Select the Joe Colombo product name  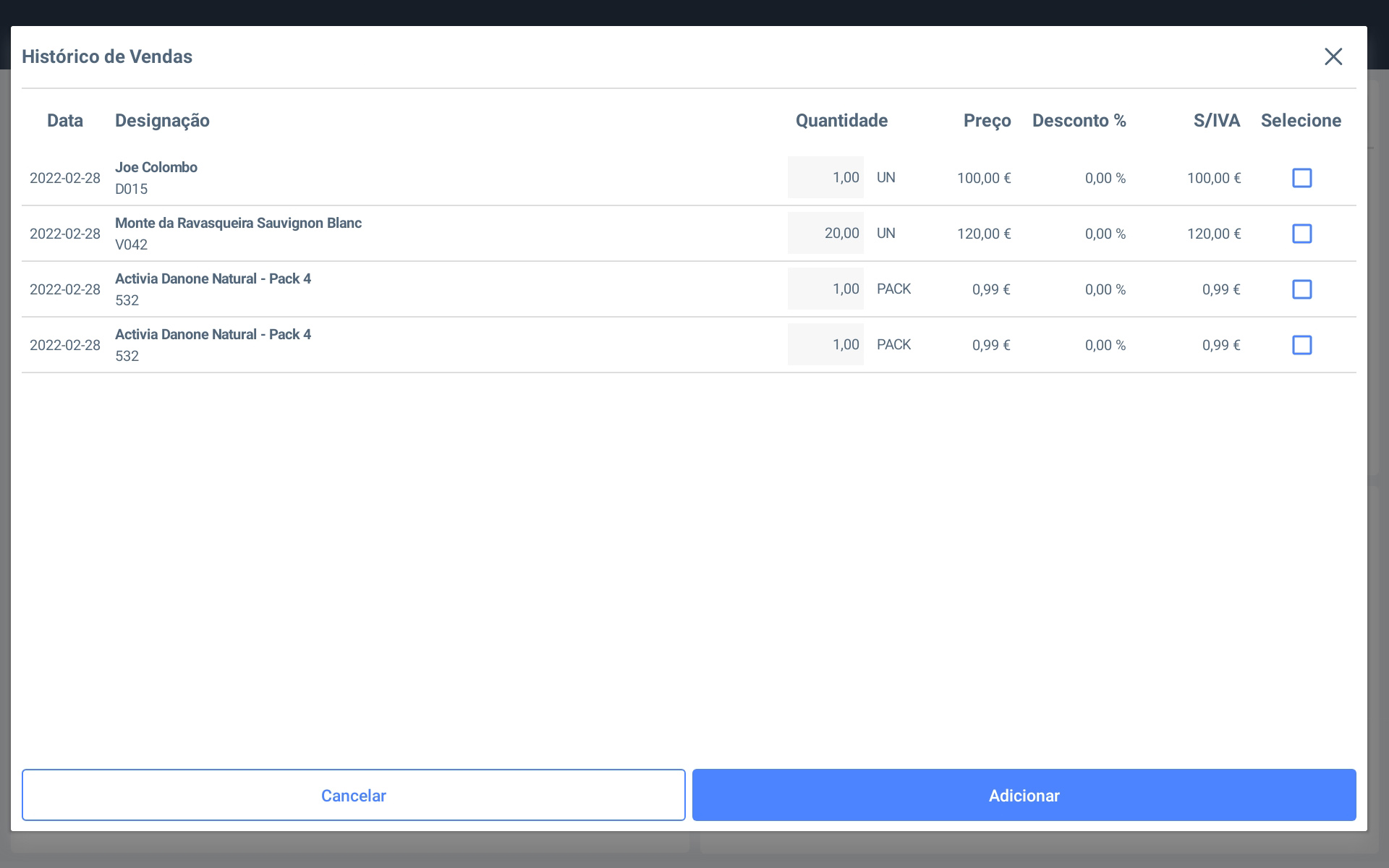click(x=156, y=167)
